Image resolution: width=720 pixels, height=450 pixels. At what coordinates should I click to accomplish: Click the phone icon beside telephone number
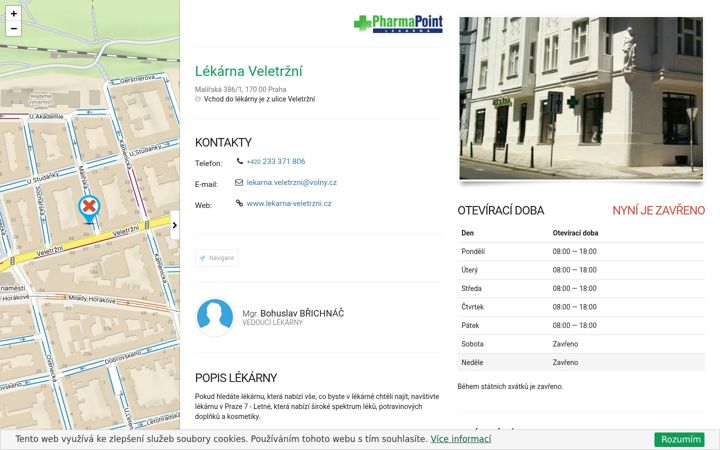tap(240, 161)
